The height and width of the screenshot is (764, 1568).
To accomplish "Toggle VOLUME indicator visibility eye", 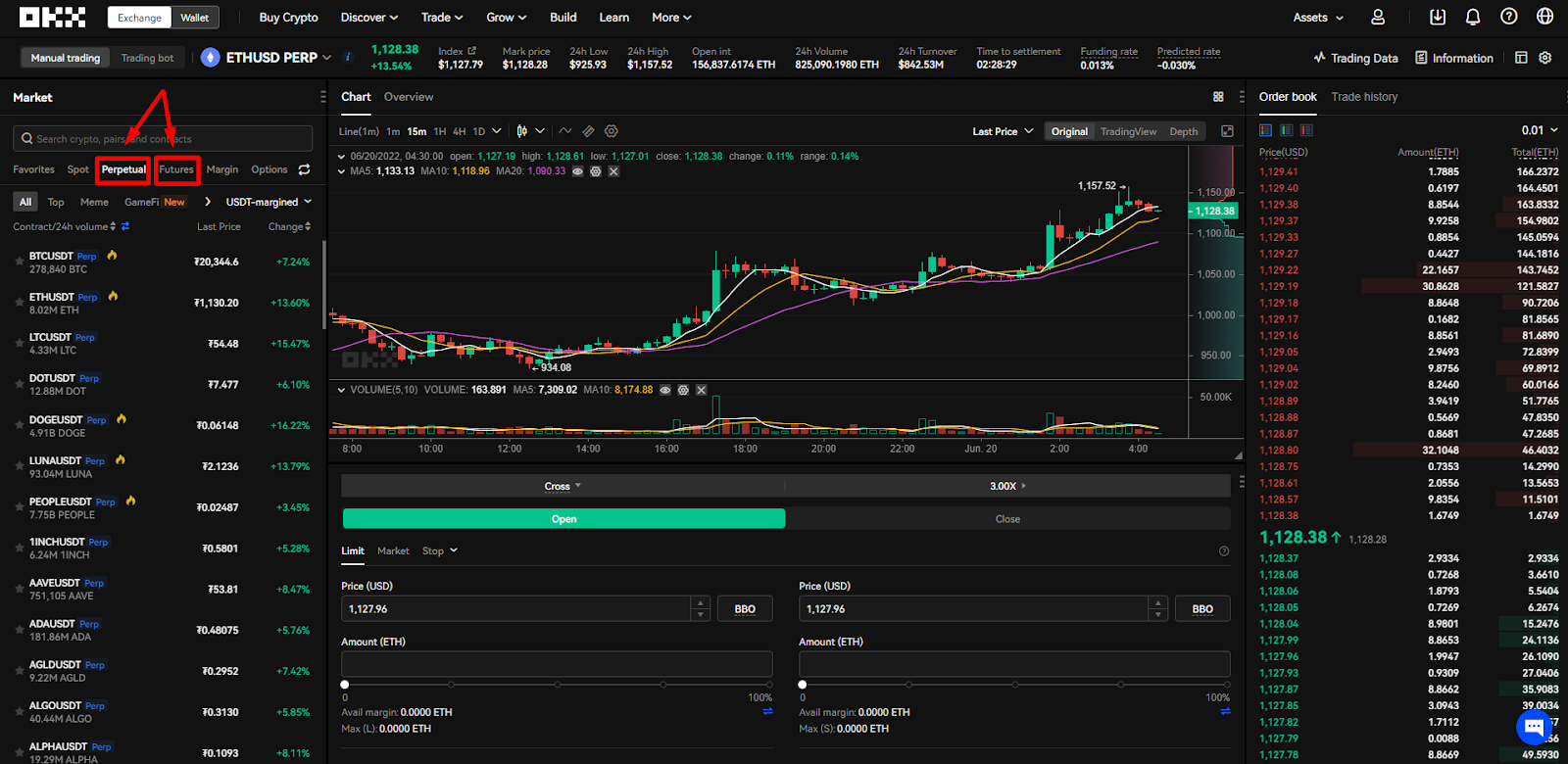I will coord(665,390).
